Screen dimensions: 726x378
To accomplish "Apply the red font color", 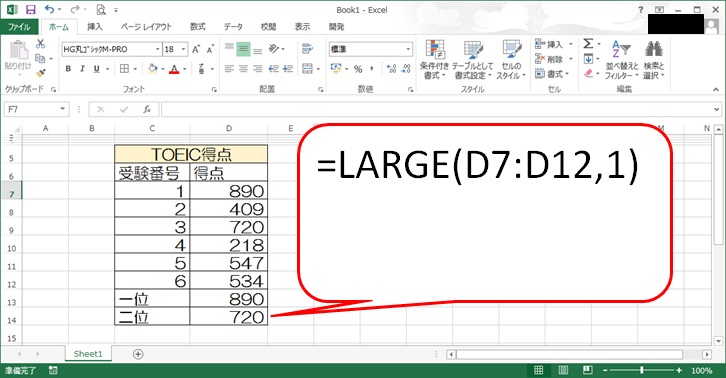I will [x=174, y=69].
